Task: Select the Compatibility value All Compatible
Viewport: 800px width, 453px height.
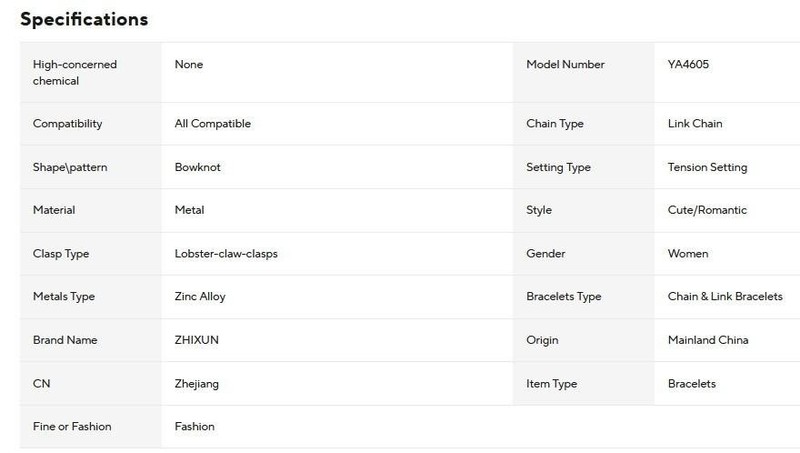Action: point(213,123)
